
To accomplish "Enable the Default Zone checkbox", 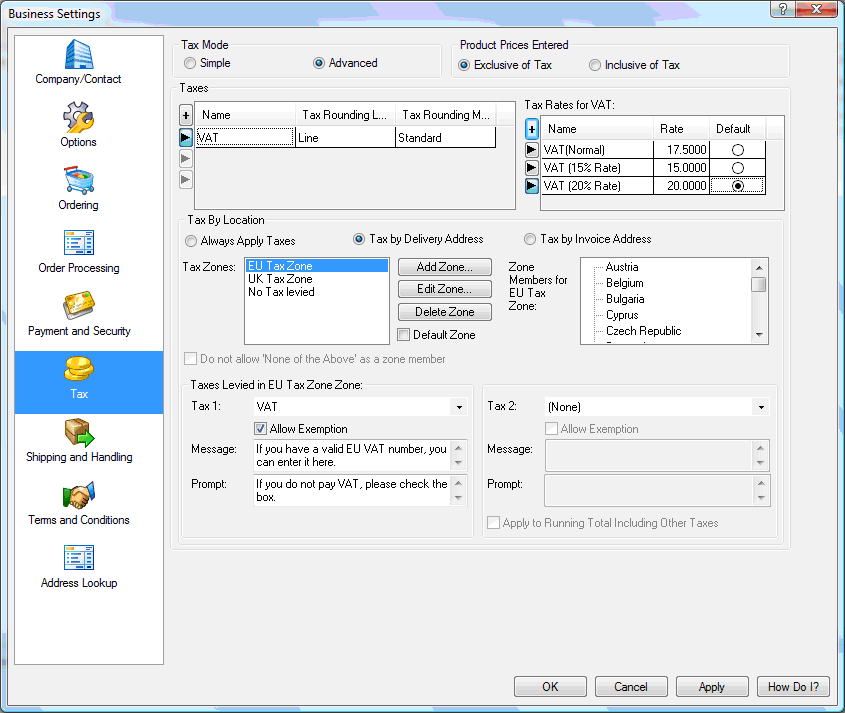I will click(x=404, y=335).
